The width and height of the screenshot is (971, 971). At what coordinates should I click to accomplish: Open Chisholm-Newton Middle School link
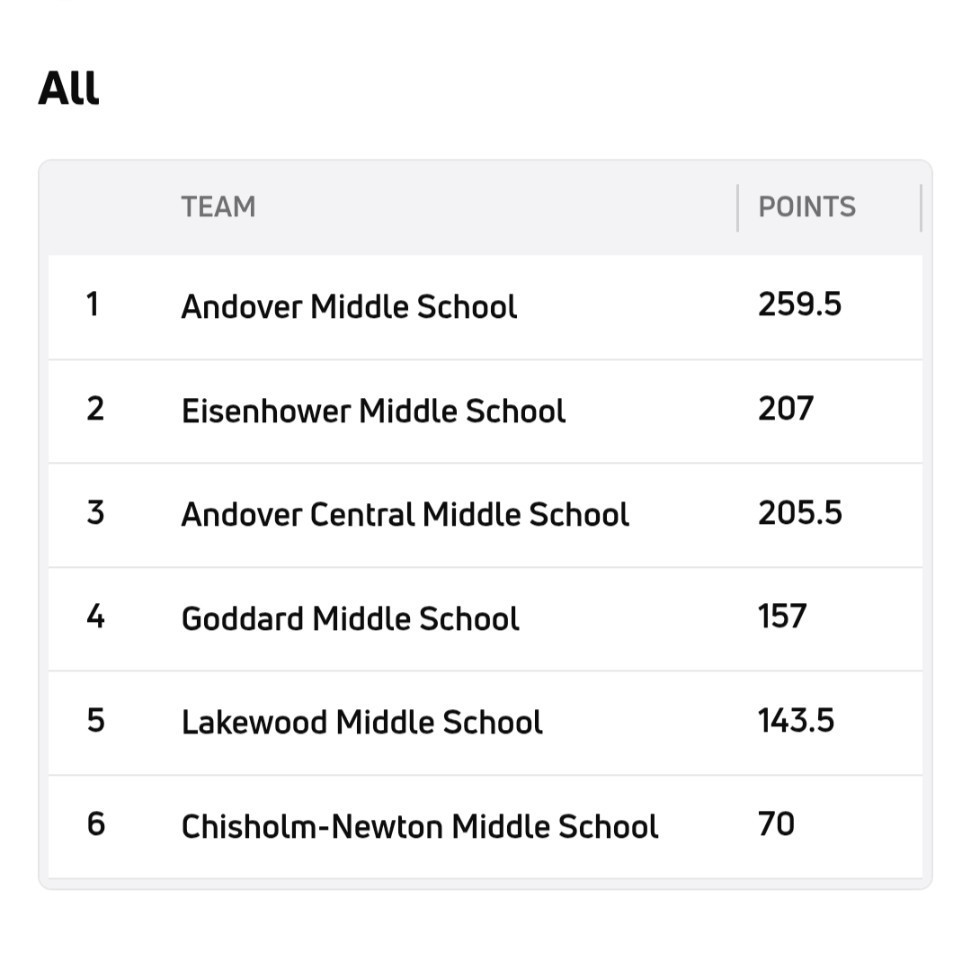point(419,826)
